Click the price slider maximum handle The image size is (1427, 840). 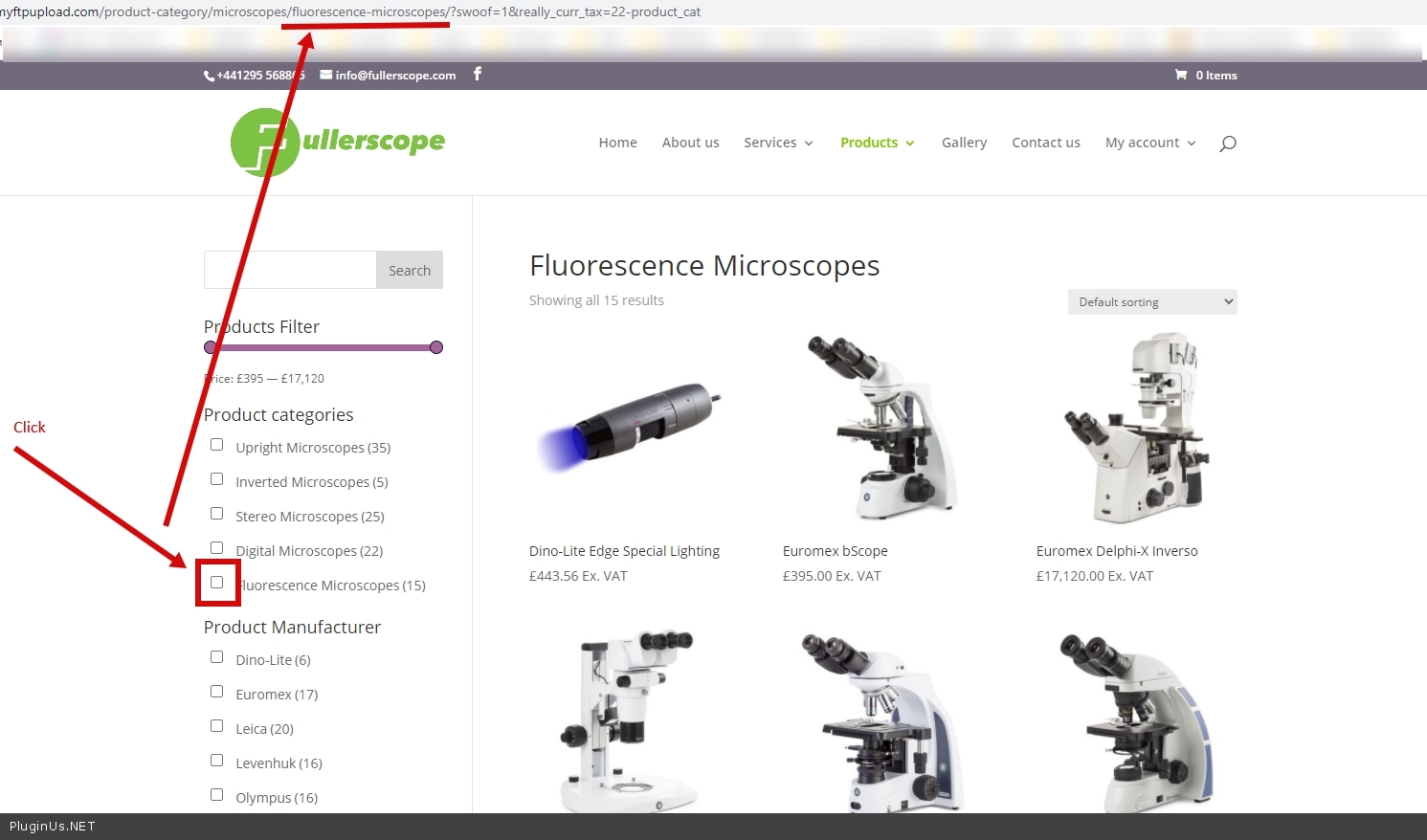click(436, 347)
